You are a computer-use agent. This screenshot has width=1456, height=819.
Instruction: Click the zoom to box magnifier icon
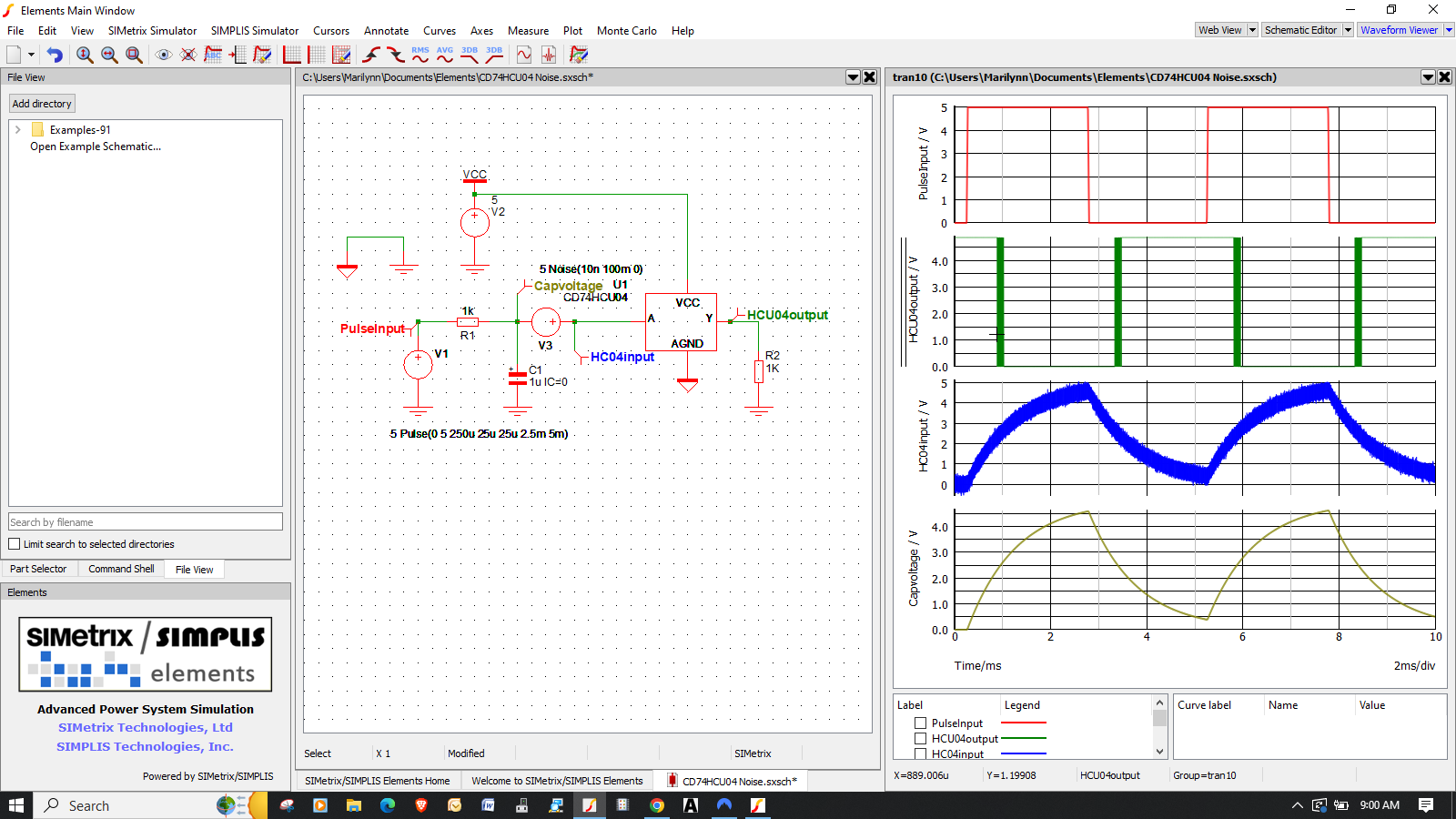(134, 55)
